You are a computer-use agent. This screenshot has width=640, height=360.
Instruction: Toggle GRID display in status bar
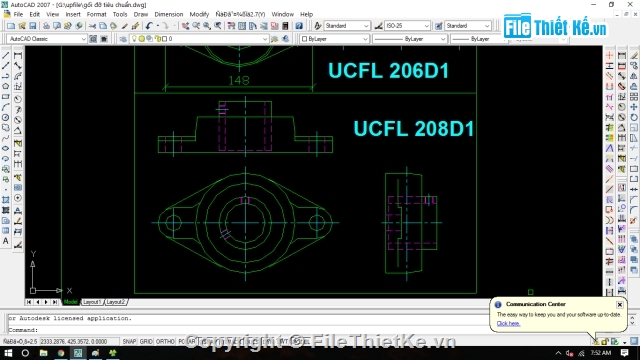click(146, 341)
